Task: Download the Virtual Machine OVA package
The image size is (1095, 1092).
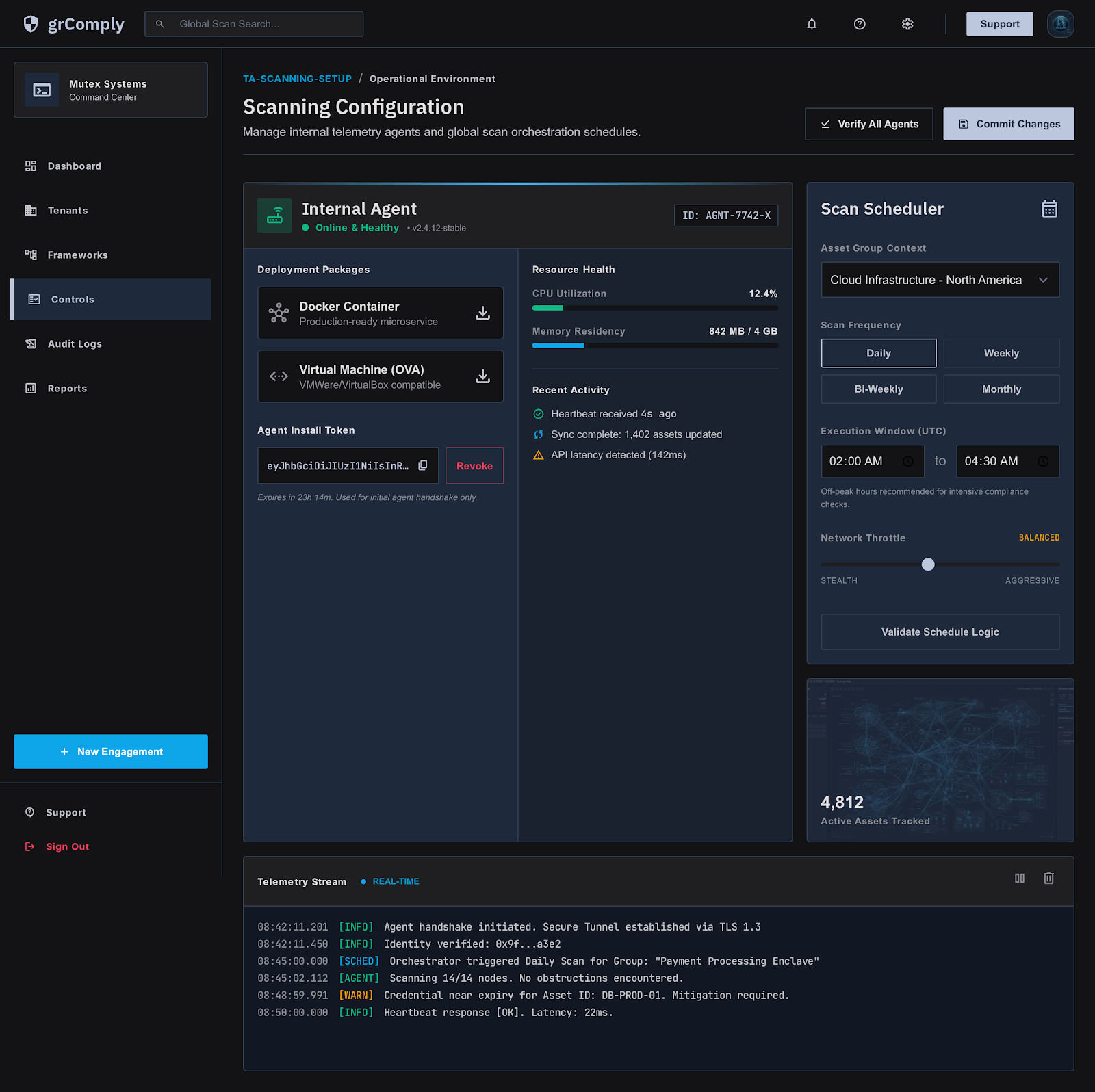Action: pos(483,376)
